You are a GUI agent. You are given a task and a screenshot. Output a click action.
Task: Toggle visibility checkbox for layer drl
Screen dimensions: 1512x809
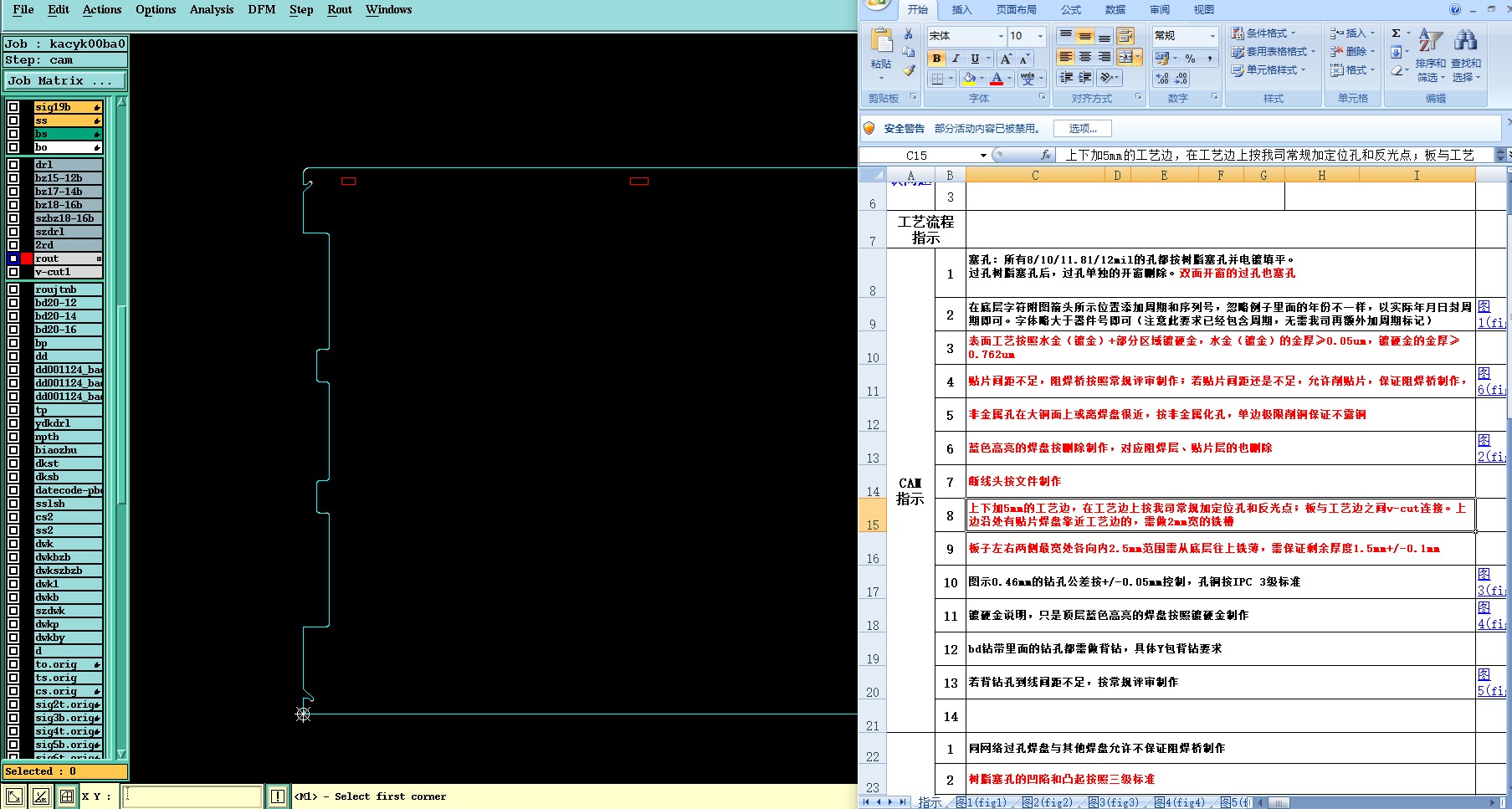point(13,165)
